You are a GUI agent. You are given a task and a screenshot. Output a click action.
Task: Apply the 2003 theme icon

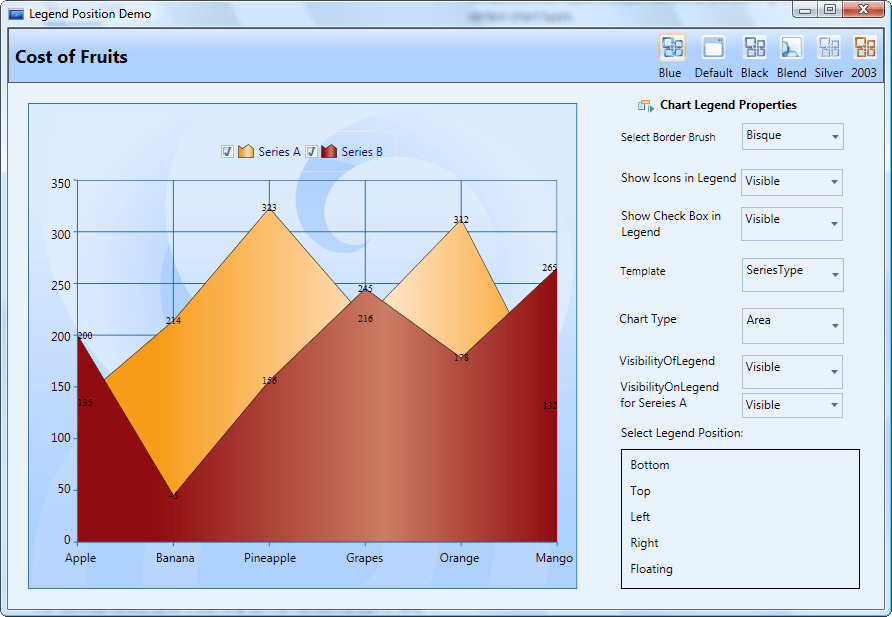pos(864,48)
